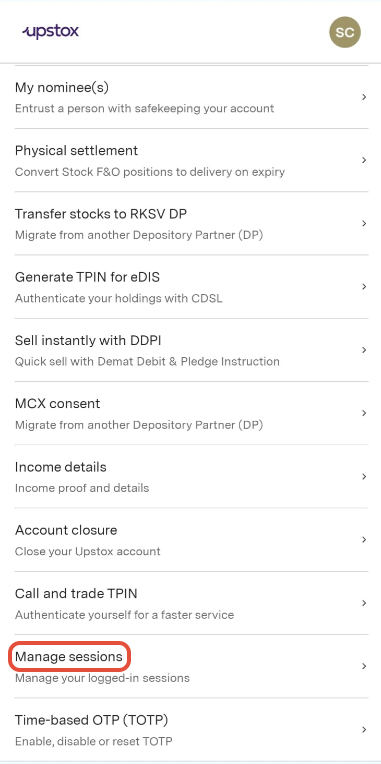This screenshot has width=381, height=764.
Task: Expand My nominee(s) chevron arrow
Action: point(364,97)
